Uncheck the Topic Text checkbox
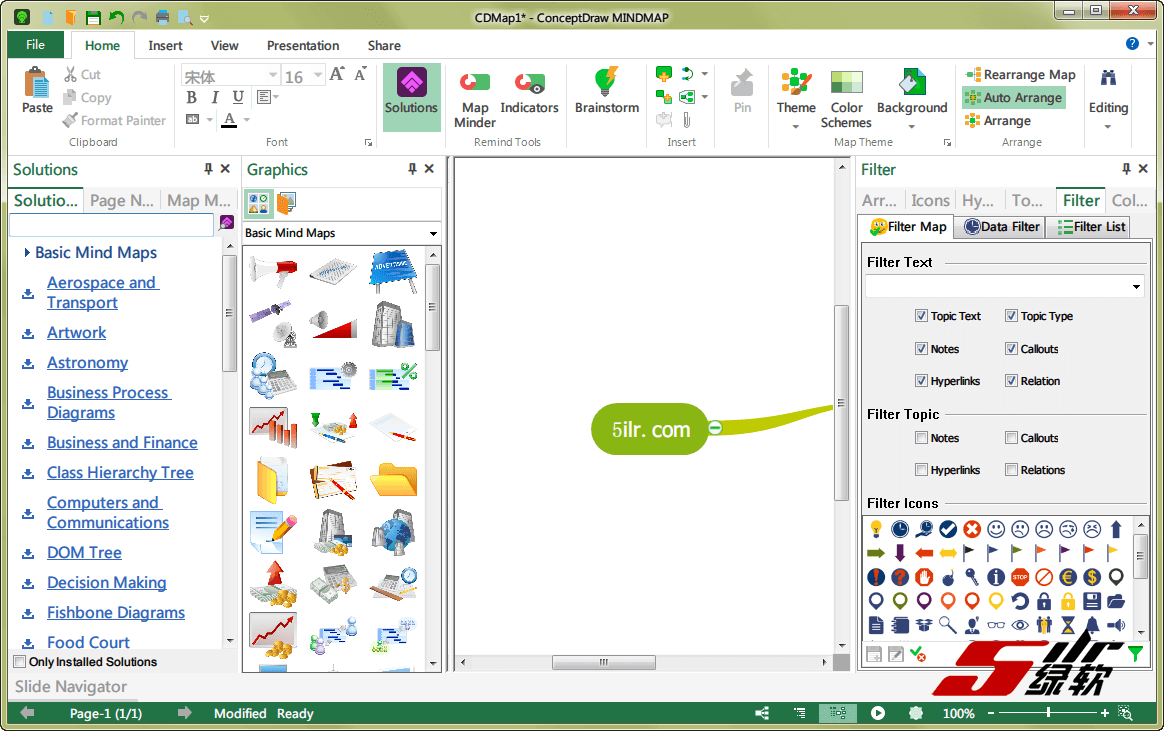1164x731 pixels. pos(921,316)
